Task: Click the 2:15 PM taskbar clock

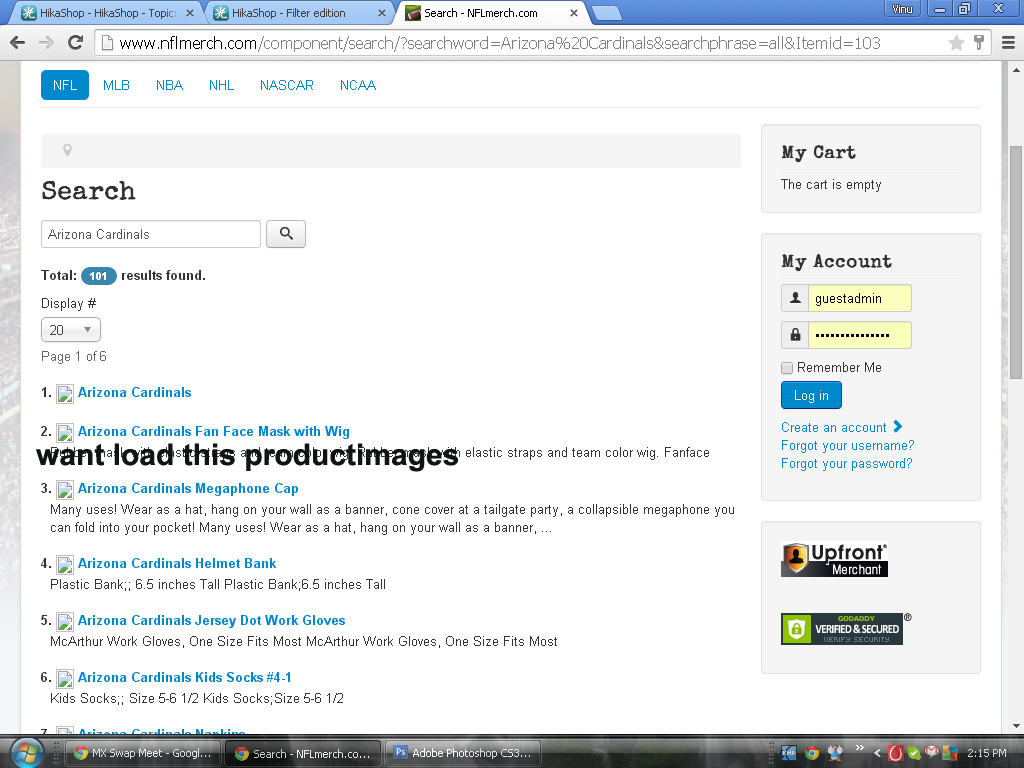Action: tap(987, 753)
